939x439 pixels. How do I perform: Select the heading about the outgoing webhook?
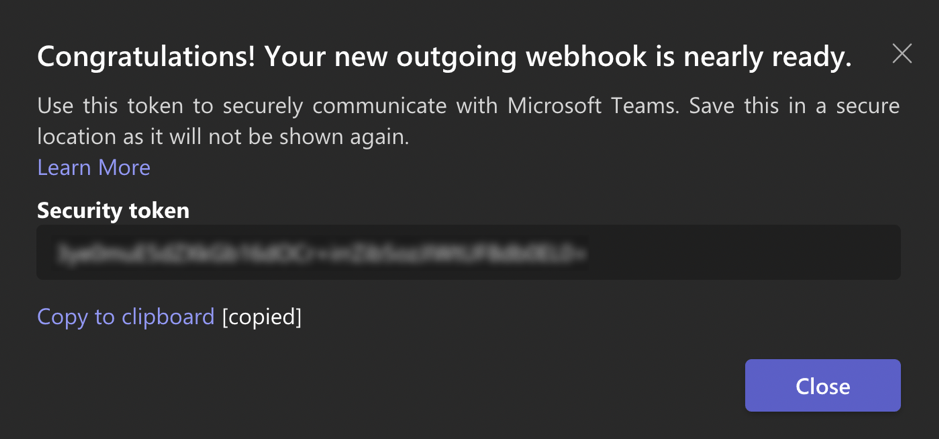click(x=444, y=57)
